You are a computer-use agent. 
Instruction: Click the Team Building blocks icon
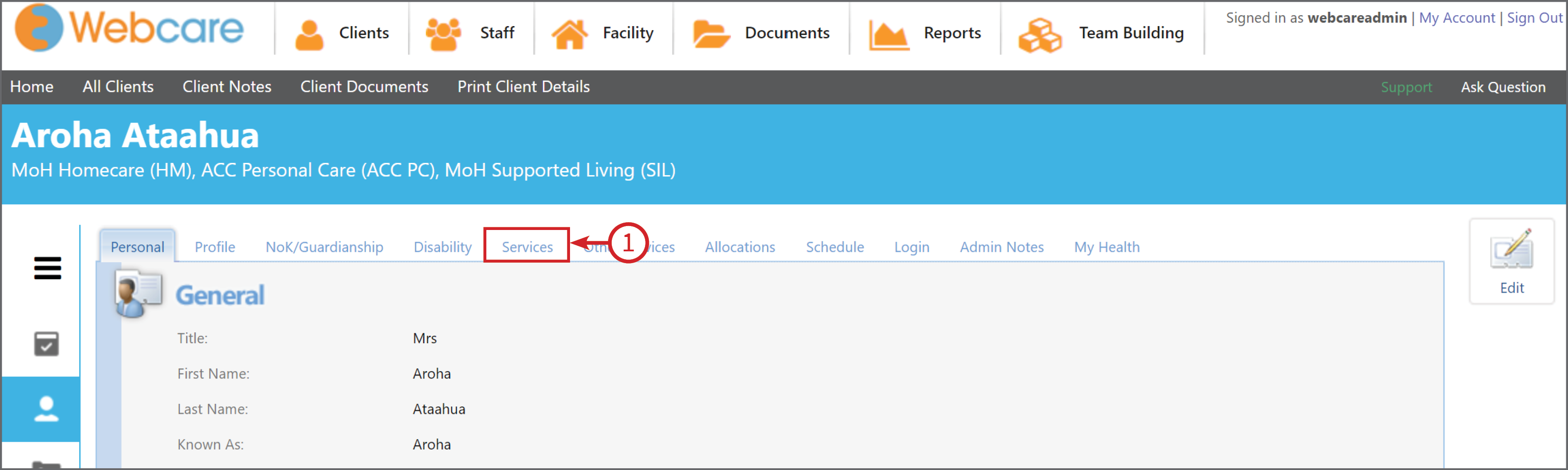pos(1040,35)
